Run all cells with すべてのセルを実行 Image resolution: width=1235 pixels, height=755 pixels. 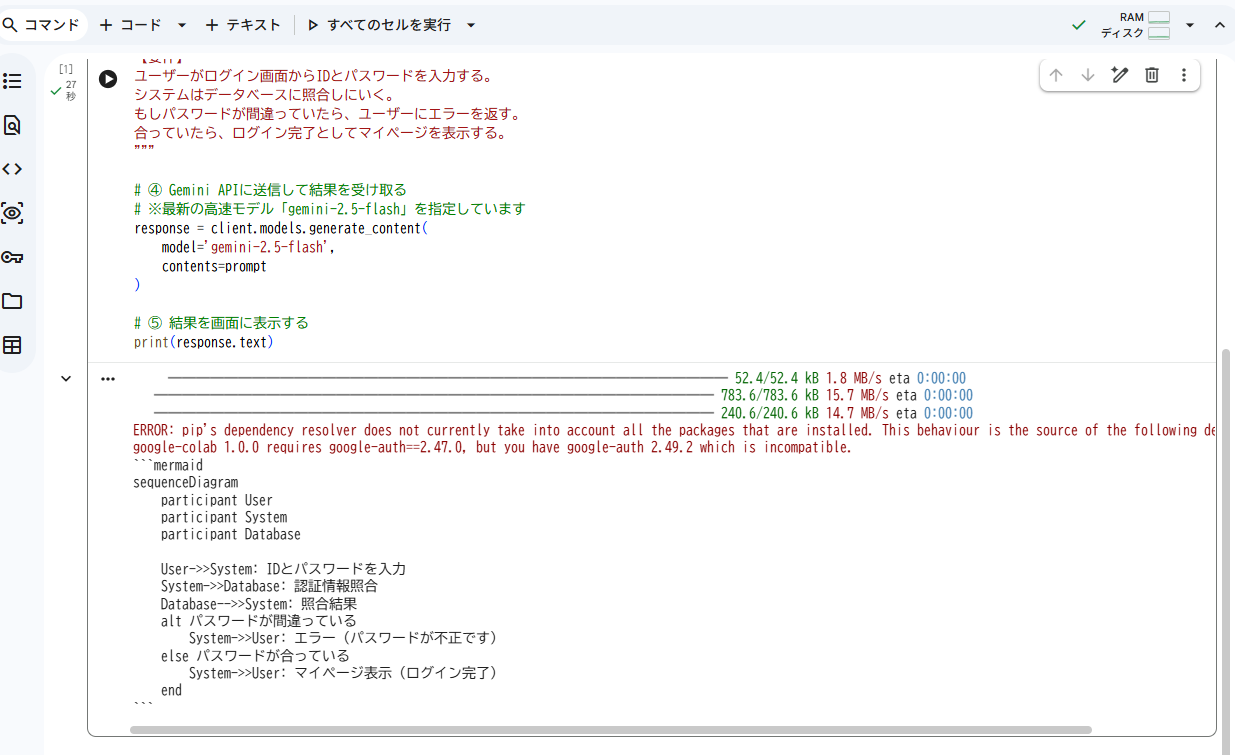tap(379, 25)
